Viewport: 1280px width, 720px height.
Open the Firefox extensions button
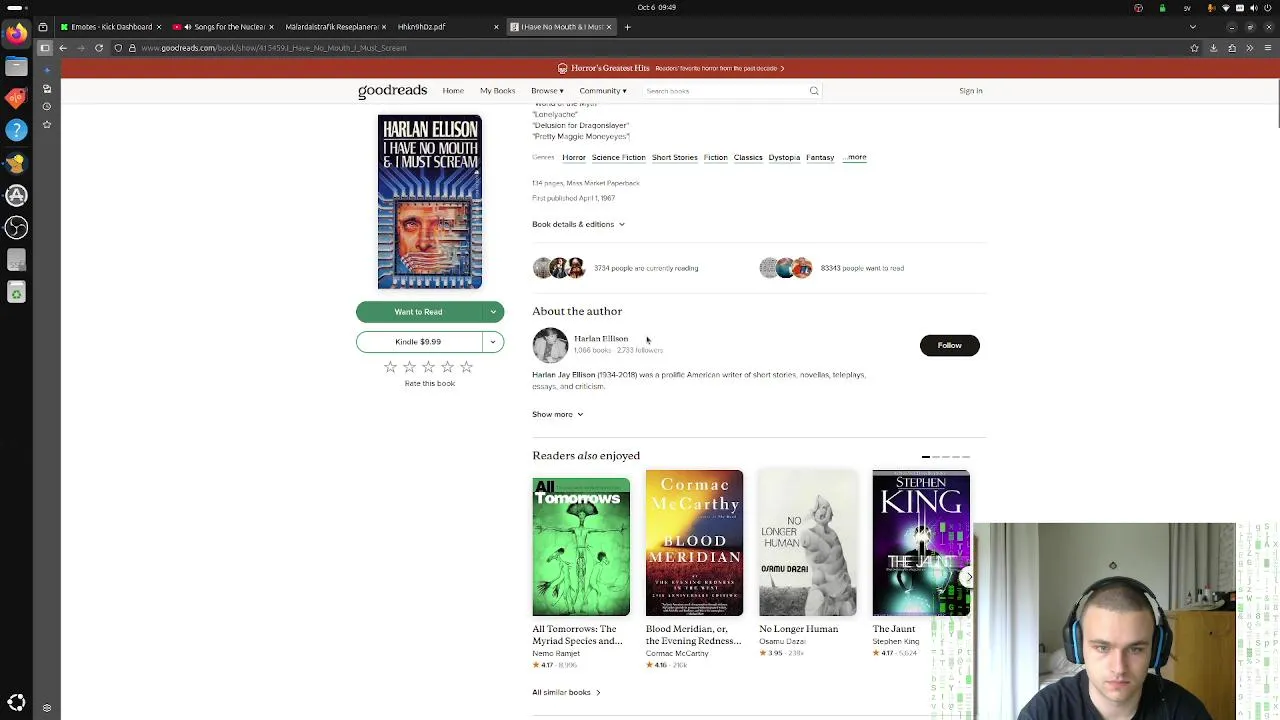point(1232,48)
